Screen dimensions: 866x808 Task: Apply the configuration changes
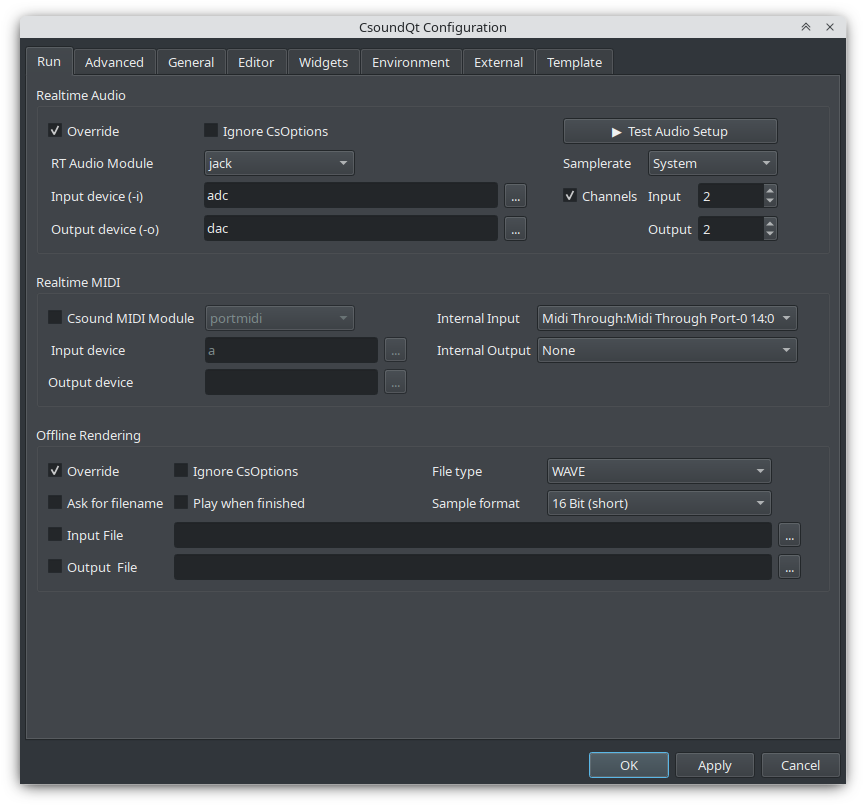pyautogui.click(x=715, y=765)
